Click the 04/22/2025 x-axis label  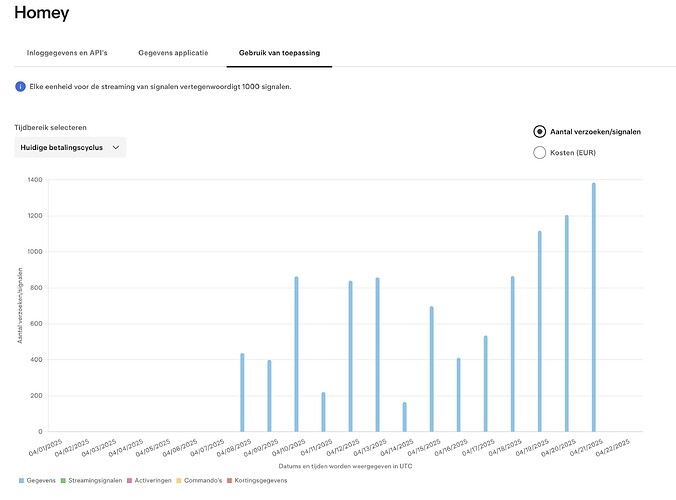[613, 448]
